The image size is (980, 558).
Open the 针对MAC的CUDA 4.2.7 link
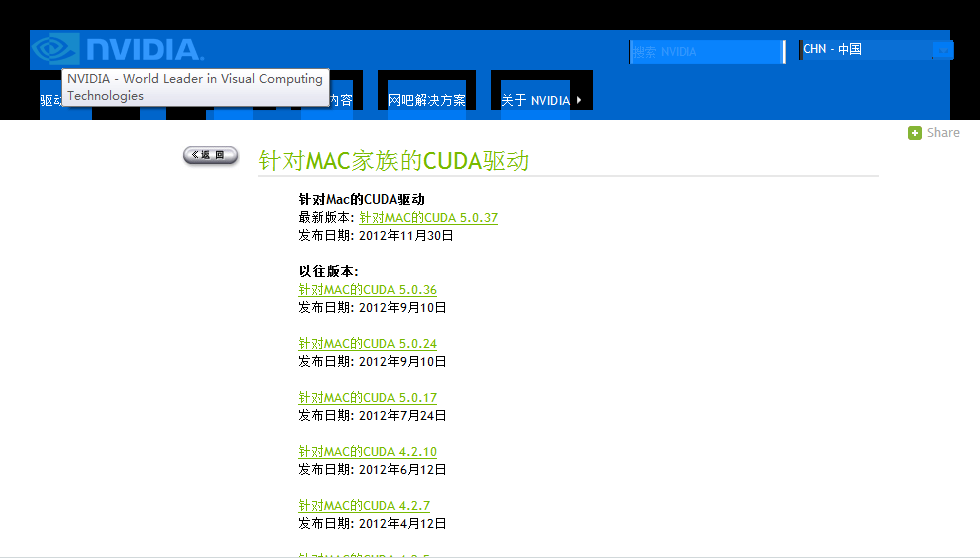pyautogui.click(x=364, y=505)
